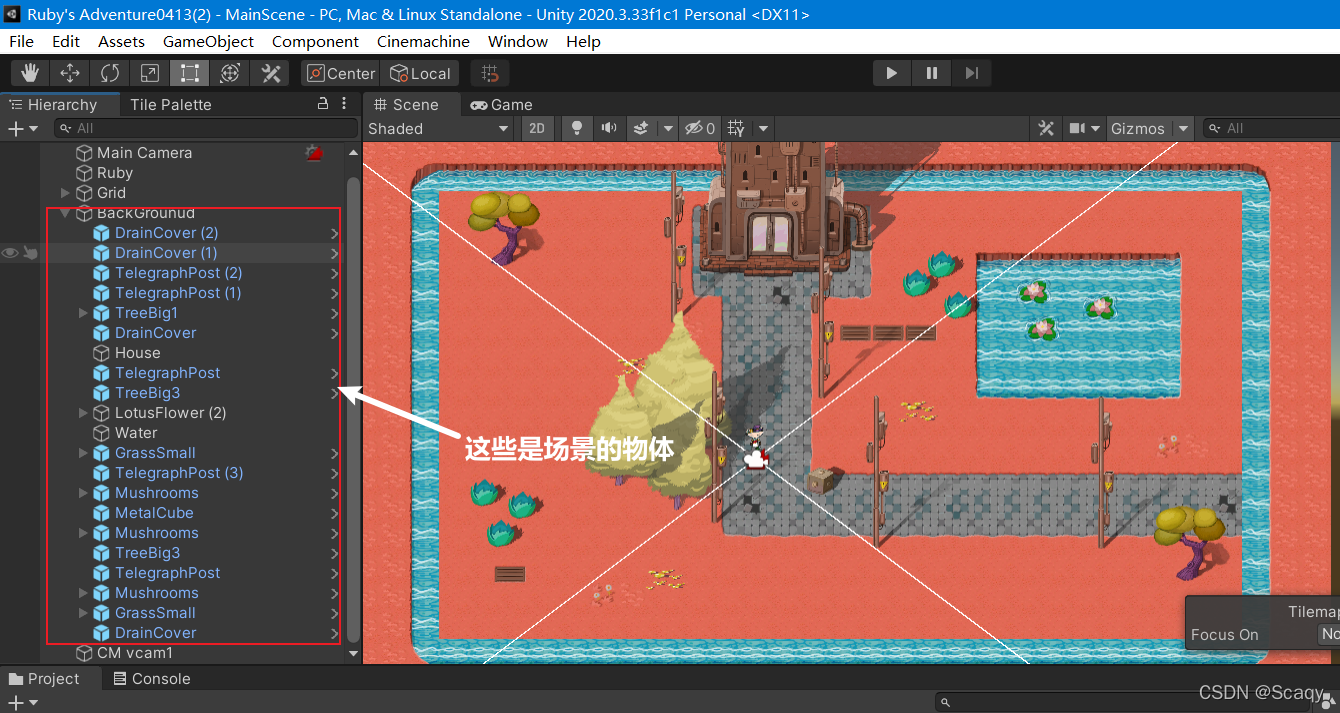Toggle picking hand icon for DrainCover (1)
This screenshot has height=713, width=1340.
[30, 253]
